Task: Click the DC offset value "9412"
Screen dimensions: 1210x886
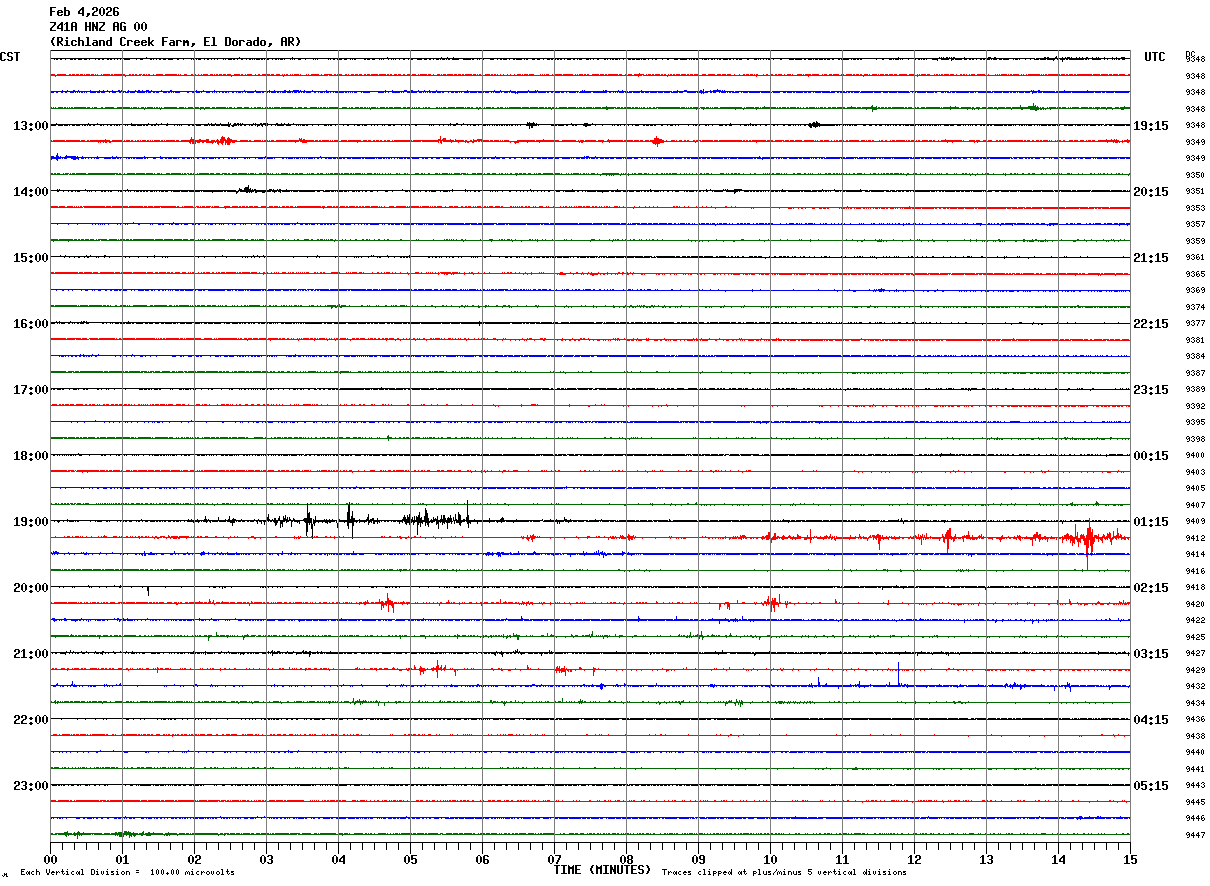Action: click(x=1195, y=538)
